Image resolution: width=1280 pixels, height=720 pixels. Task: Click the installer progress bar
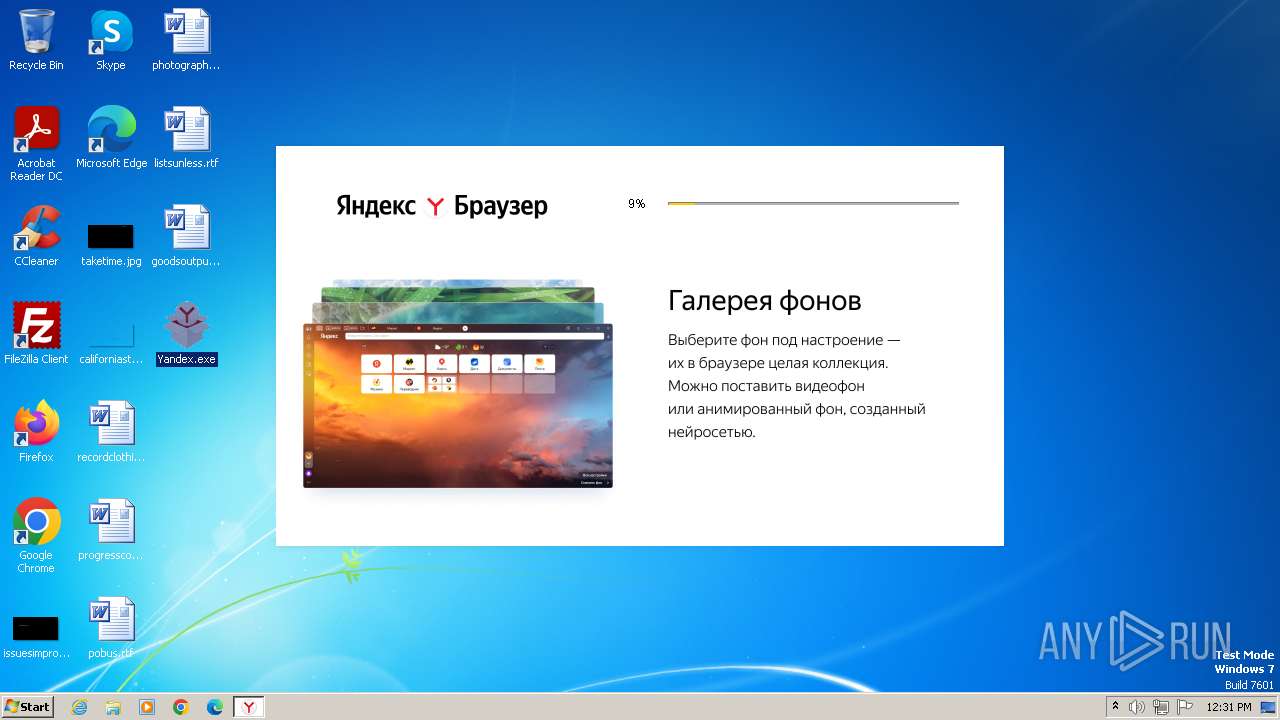[813, 203]
